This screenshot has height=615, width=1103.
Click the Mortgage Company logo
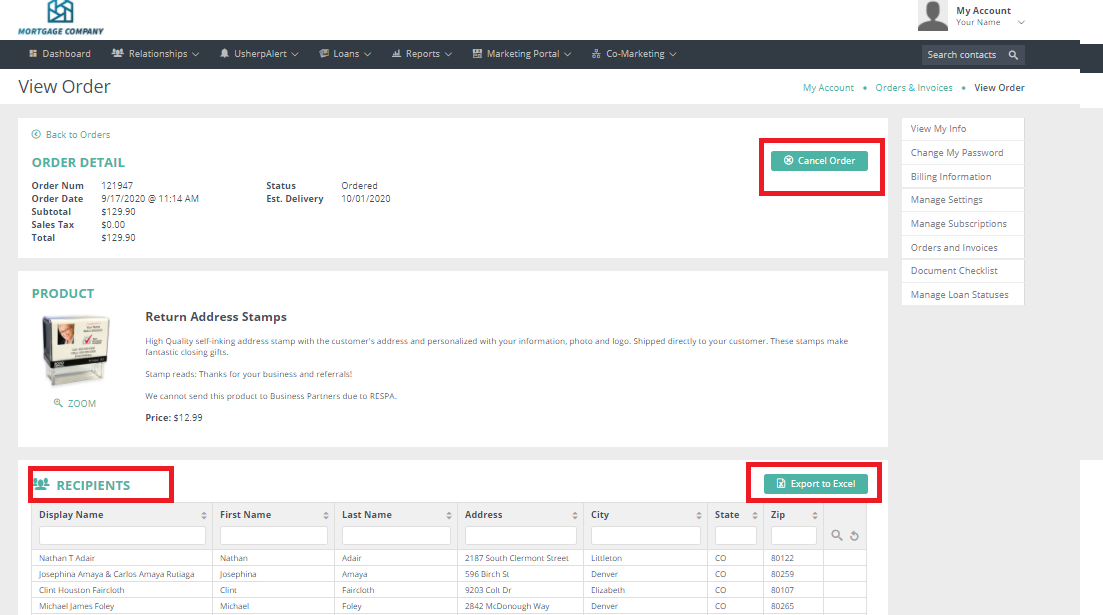61,18
